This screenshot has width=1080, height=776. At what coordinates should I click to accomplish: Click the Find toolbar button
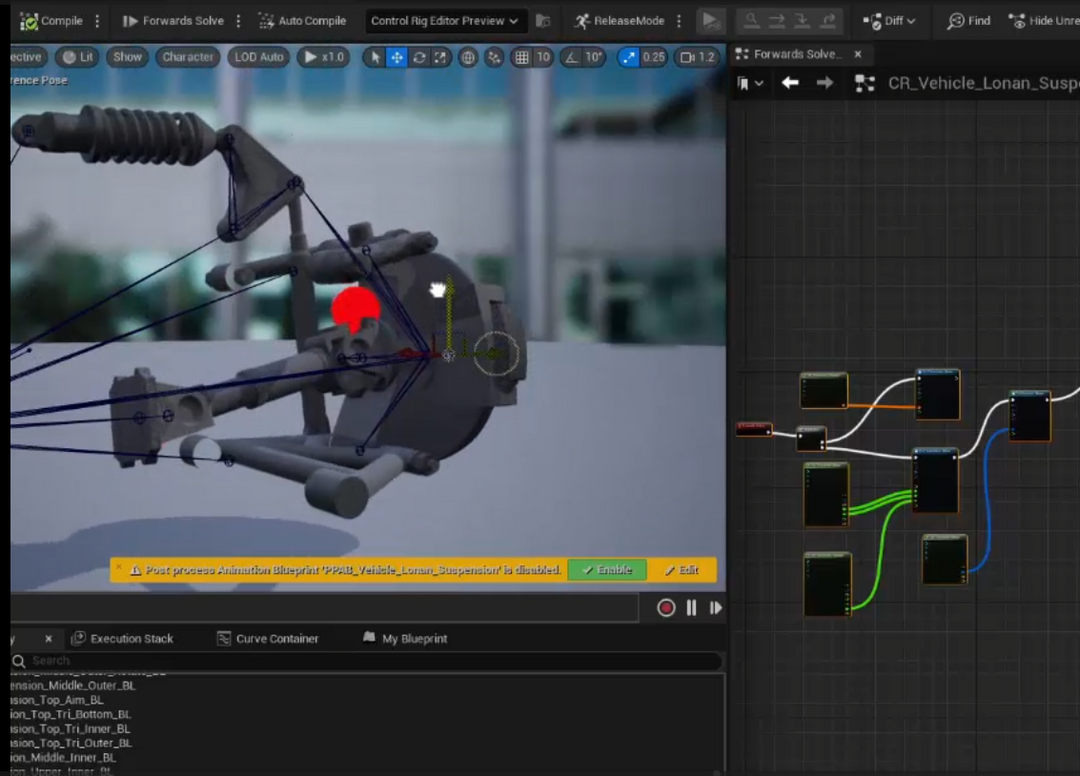(x=969, y=21)
